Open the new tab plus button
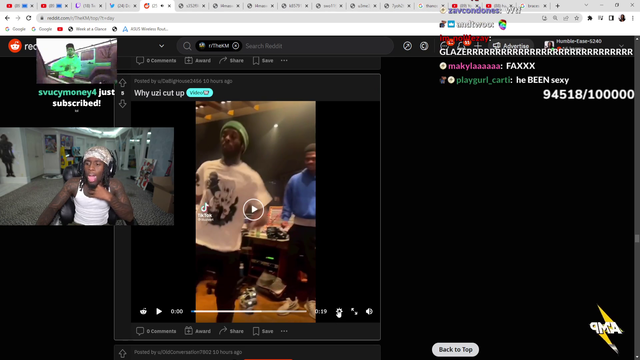The height and width of the screenshot is (360, 640). pos(558,6)
